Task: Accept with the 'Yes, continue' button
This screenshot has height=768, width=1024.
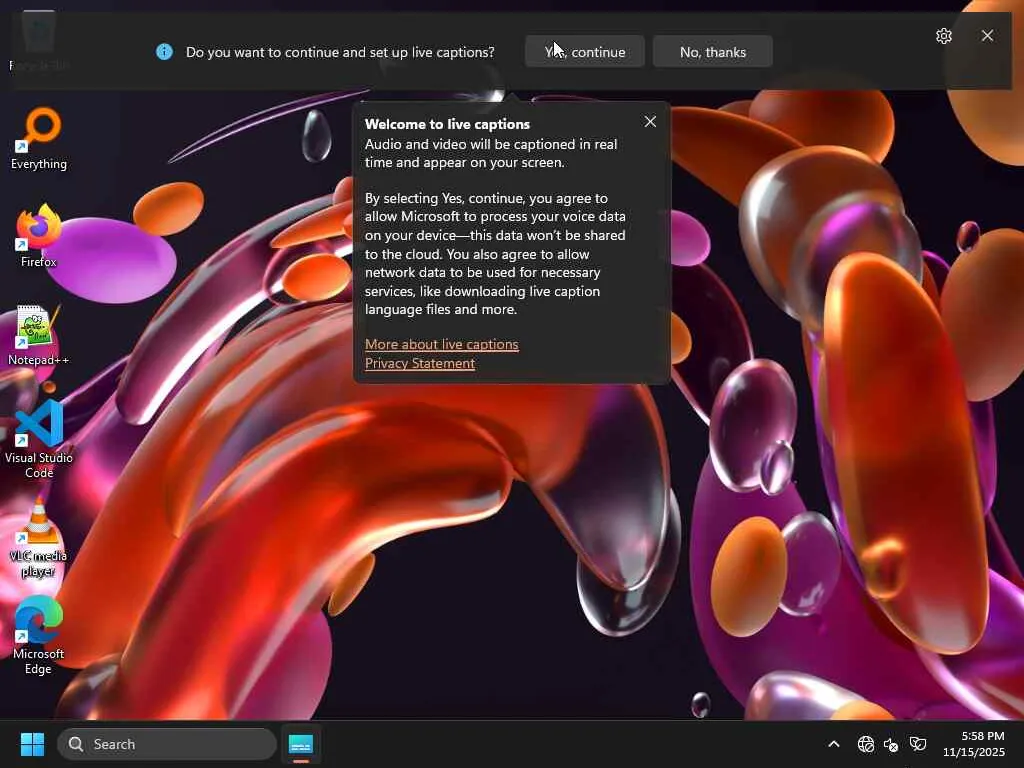Action: pos(584,52)
